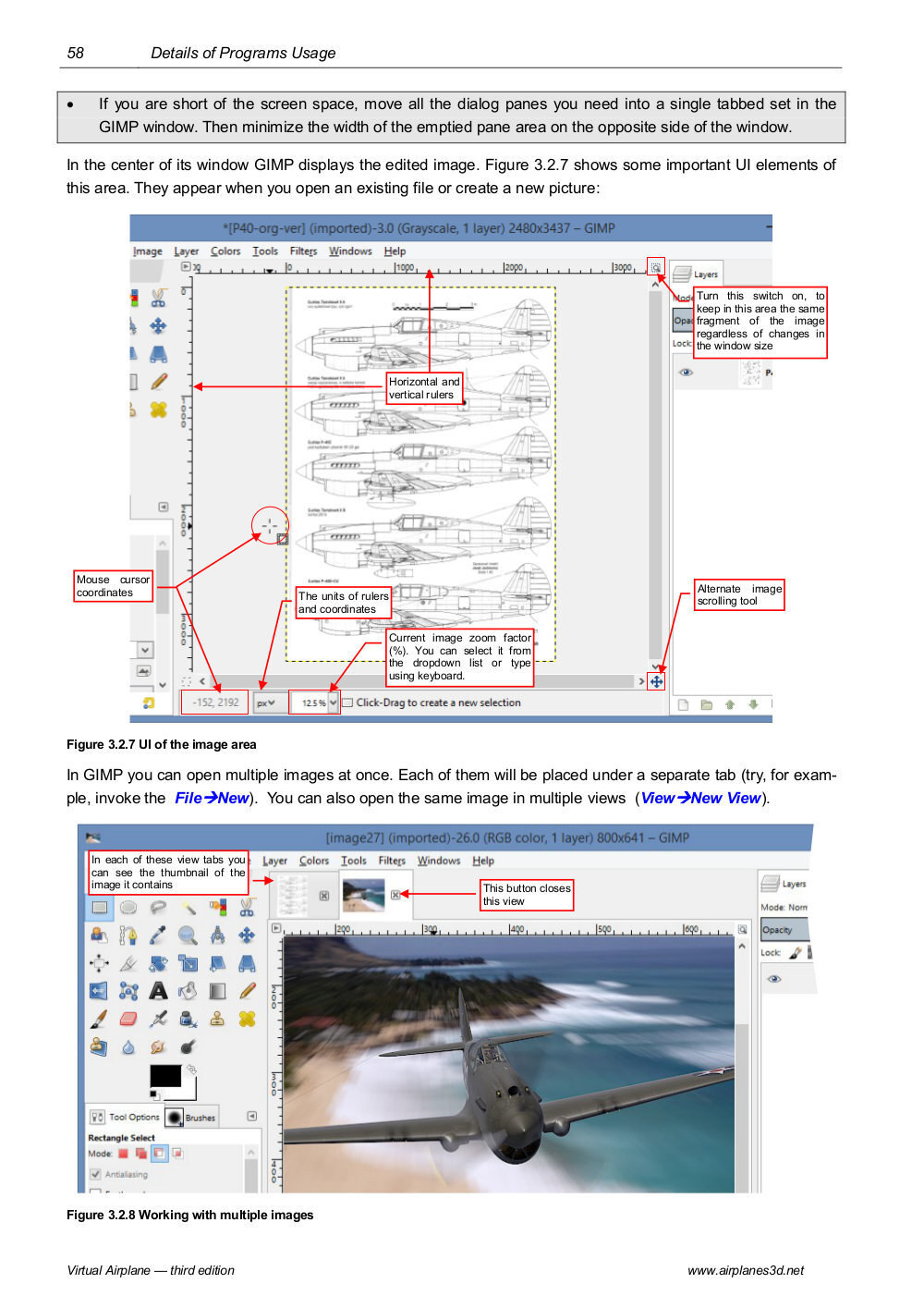This screenshot has width=924, height=1308.
Task: Select the Free Select lasso tool
Action: coord(158,908)
